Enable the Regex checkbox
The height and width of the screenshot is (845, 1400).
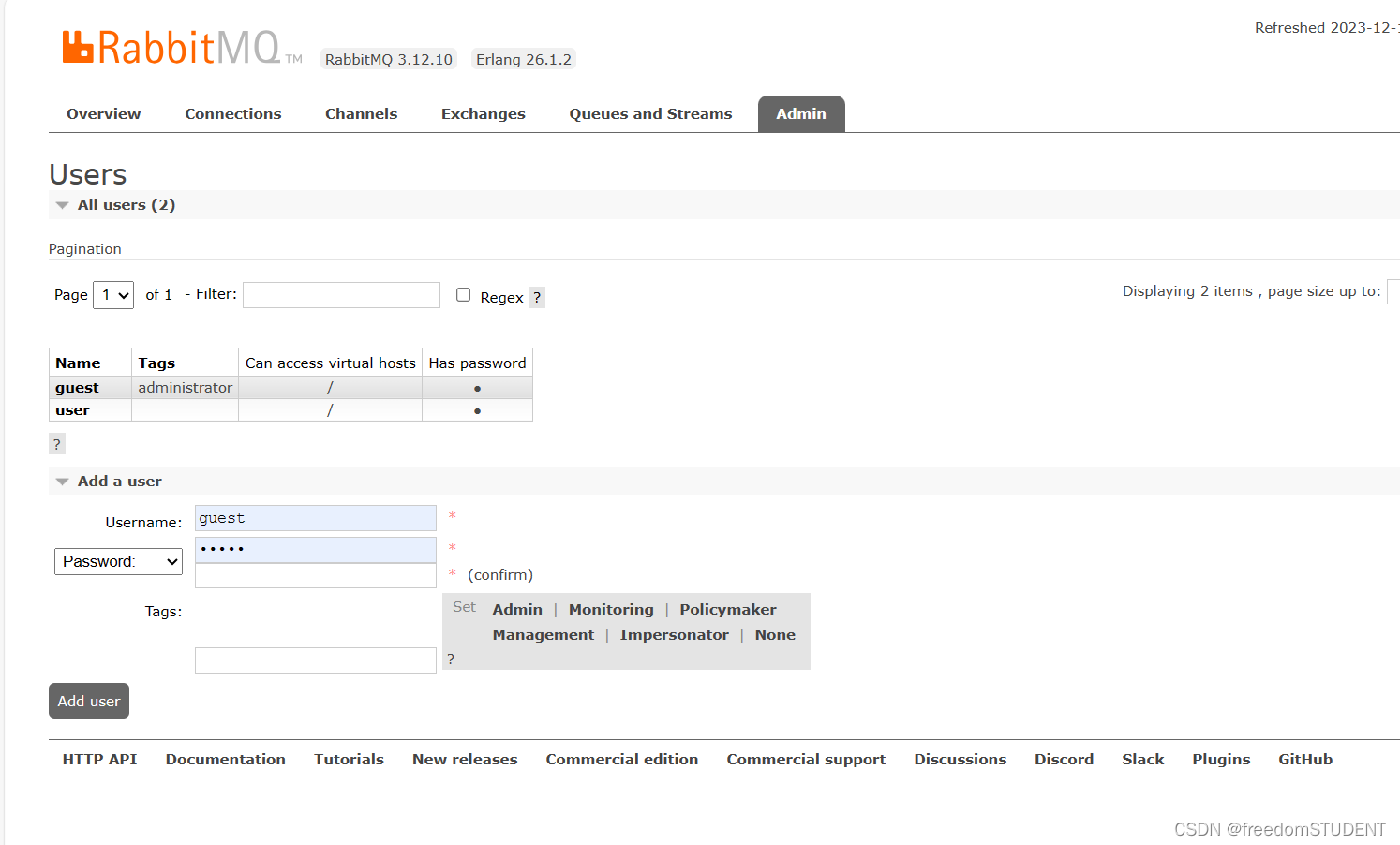[x=463, y=294]
